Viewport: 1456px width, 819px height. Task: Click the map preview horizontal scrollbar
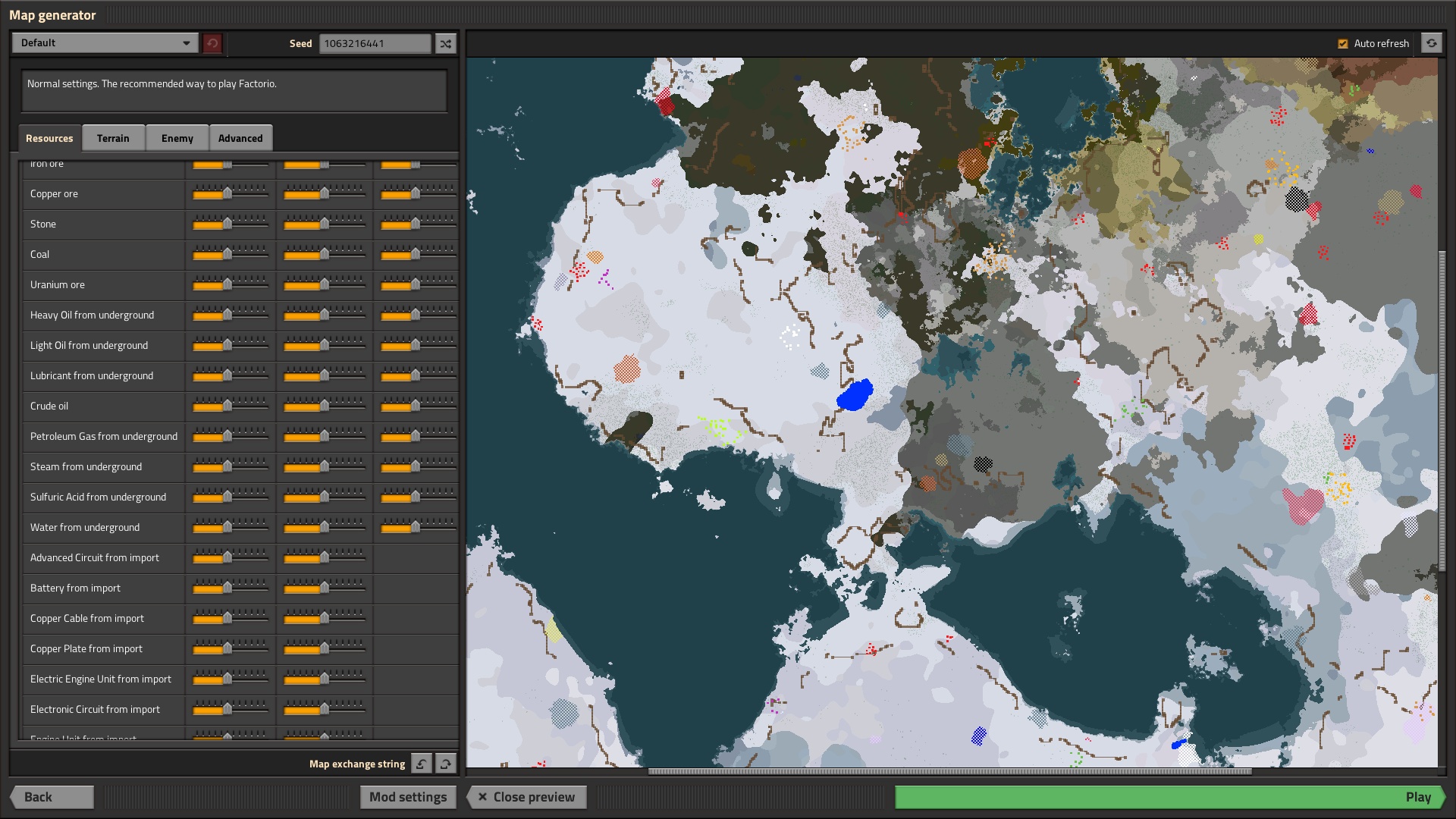[x=949, y=772]
